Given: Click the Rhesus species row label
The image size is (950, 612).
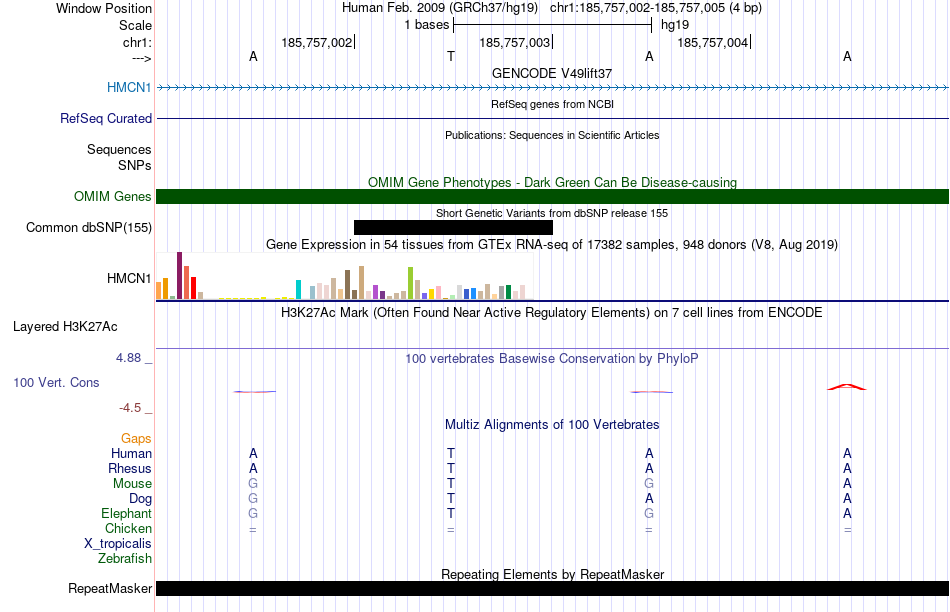Looking at the screenshot, I should click(130, 468).
